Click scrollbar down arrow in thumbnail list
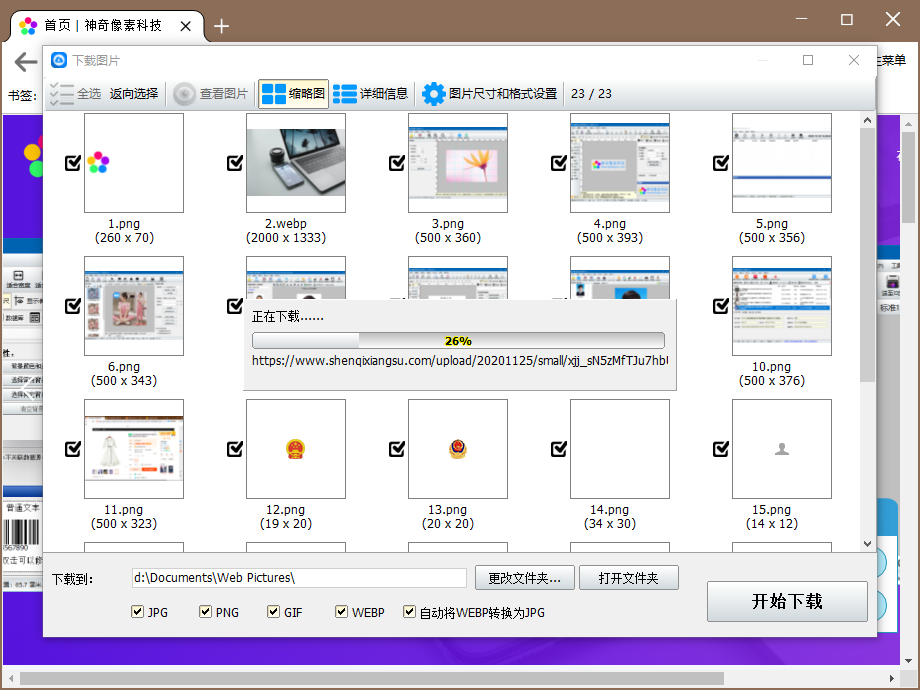Viewport: 920px width, 690px height. point(867,544)
